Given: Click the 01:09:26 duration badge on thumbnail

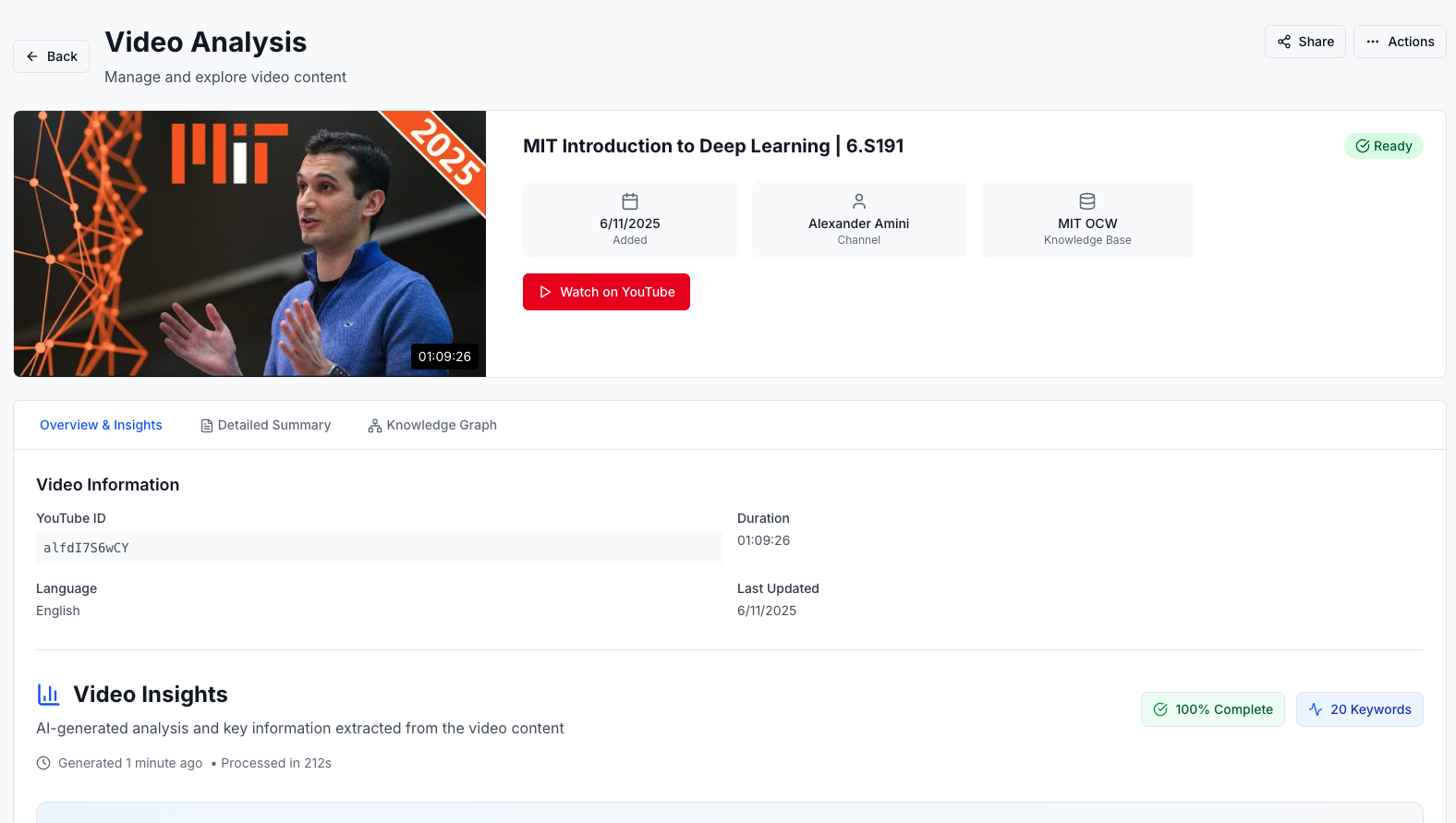Looking at the screenshot, I should point(444,357).
